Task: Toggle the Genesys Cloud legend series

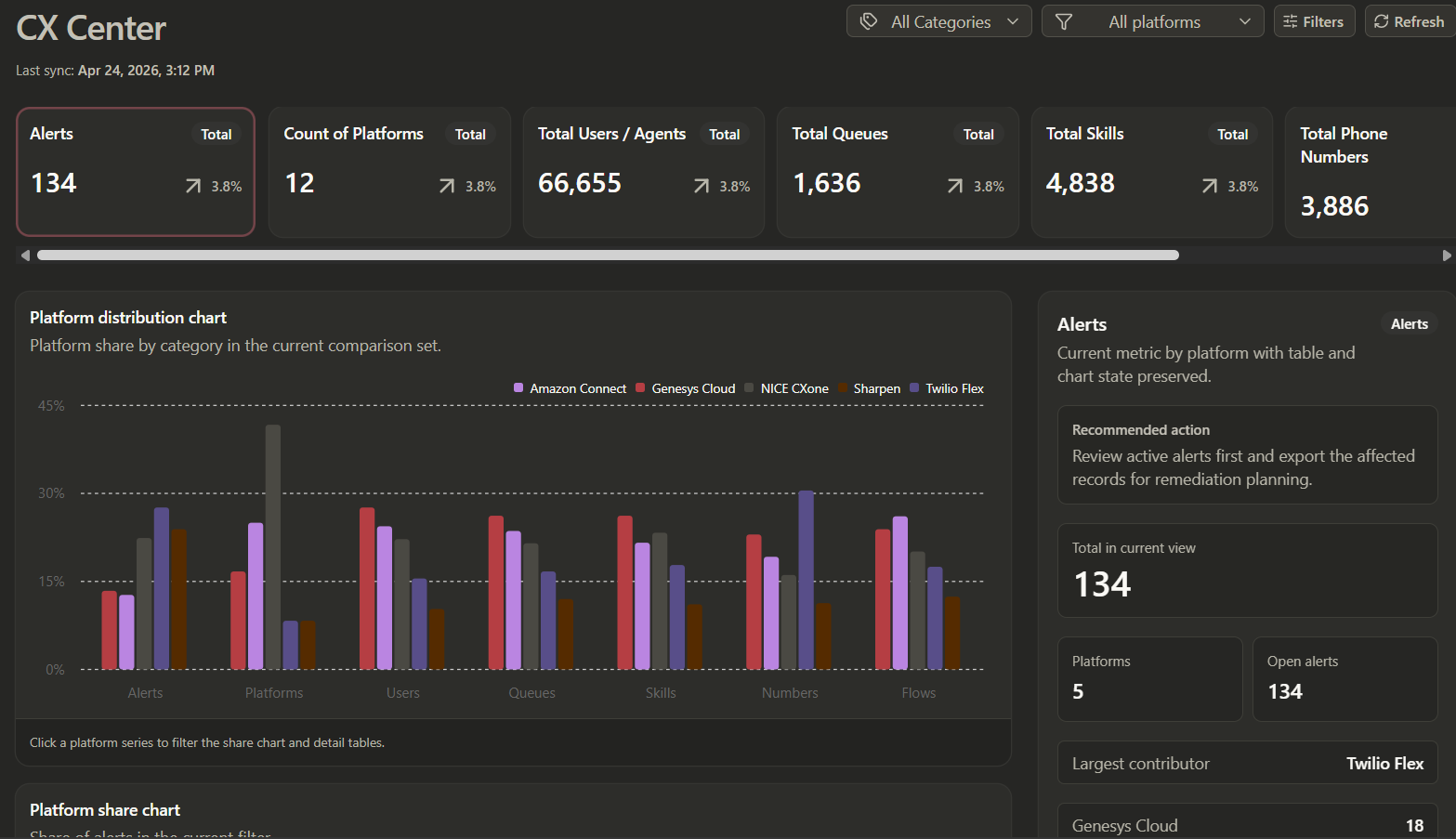Action: point(685,388)
